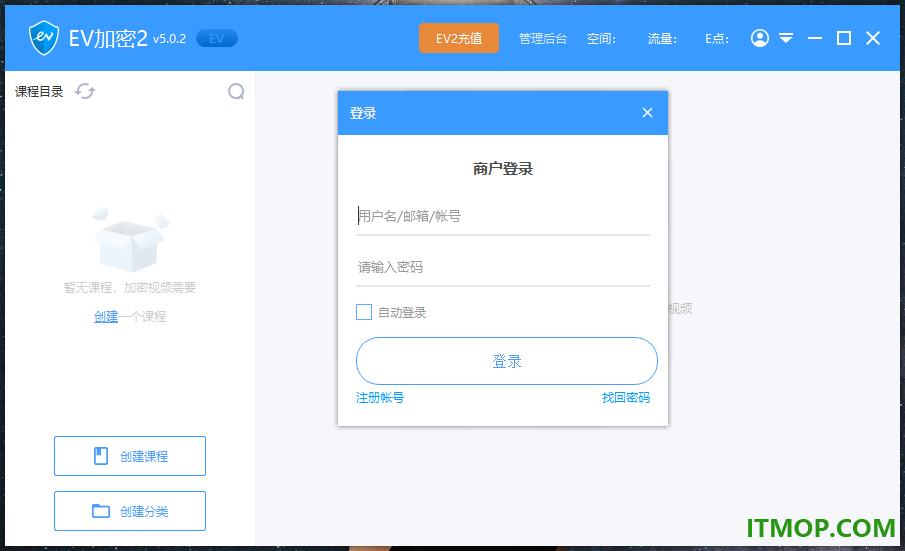The width and height of the screenshot is (905, 551).
Task: Click the EV shield logo icon
Action: click(x=44, y=38)
